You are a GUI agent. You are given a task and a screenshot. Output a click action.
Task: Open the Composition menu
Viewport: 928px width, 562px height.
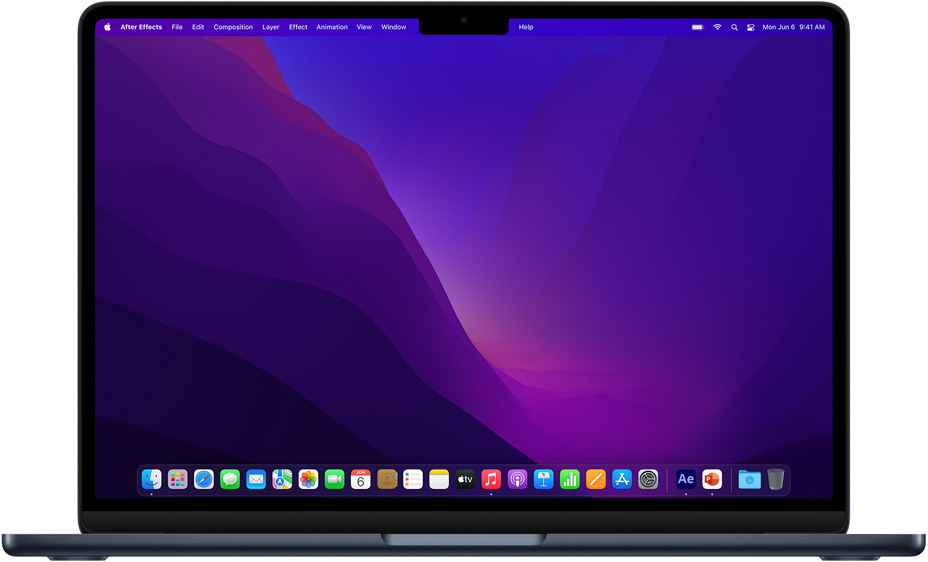[233, 27]
